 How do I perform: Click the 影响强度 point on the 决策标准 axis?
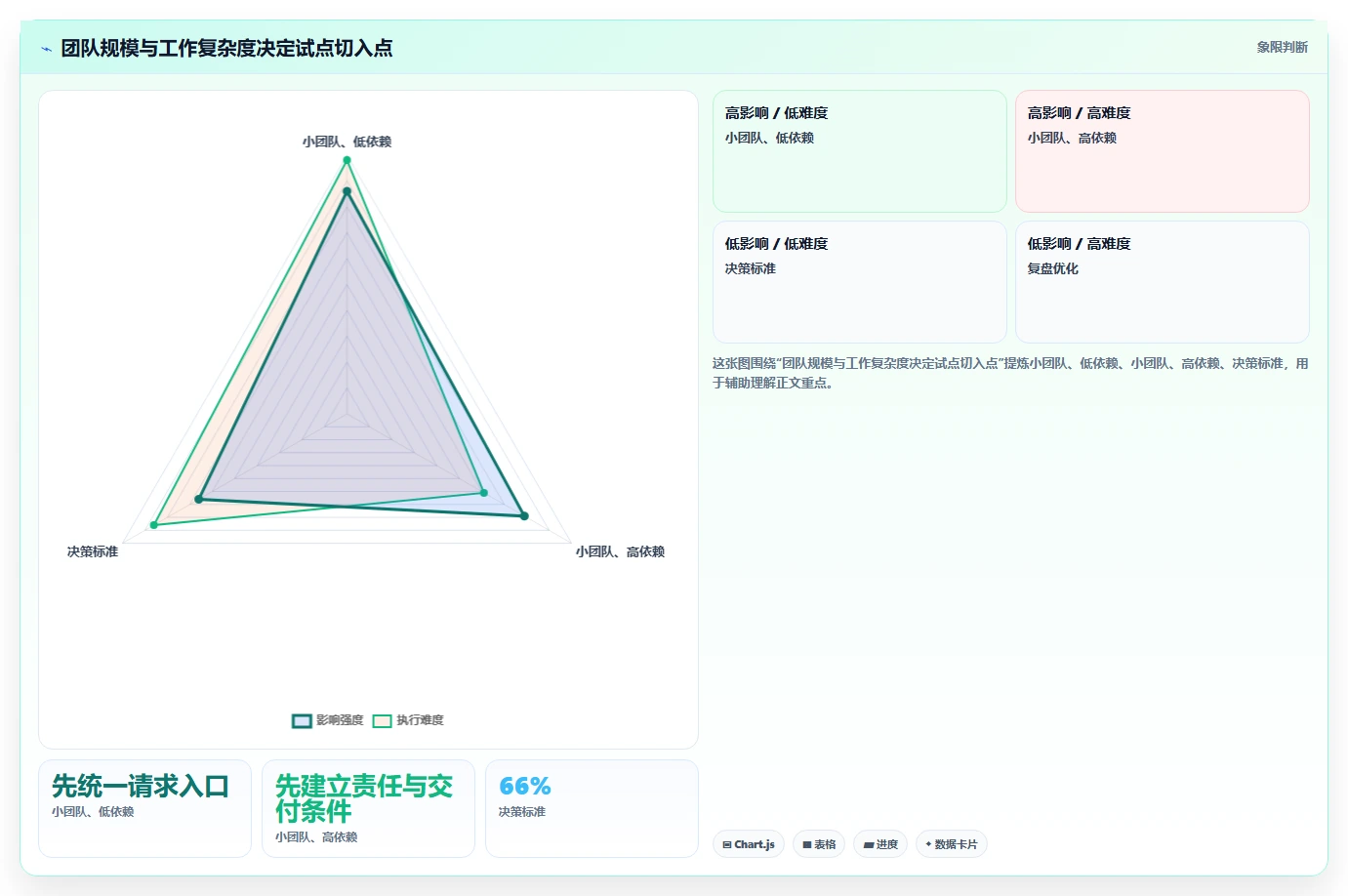point(199,500)
